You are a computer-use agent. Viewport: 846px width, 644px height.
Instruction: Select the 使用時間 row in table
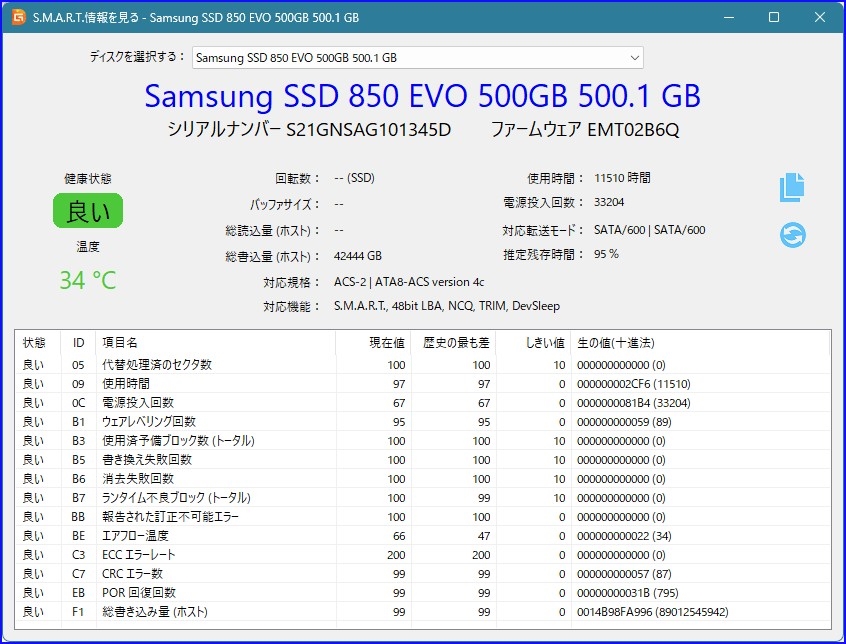pos(422,384)
